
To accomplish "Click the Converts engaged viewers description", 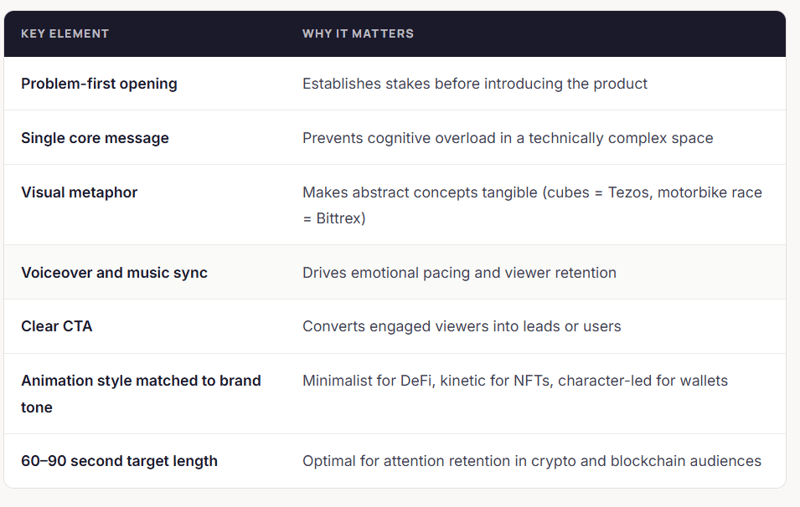I will pyautogui.click(x=461, y=326).
